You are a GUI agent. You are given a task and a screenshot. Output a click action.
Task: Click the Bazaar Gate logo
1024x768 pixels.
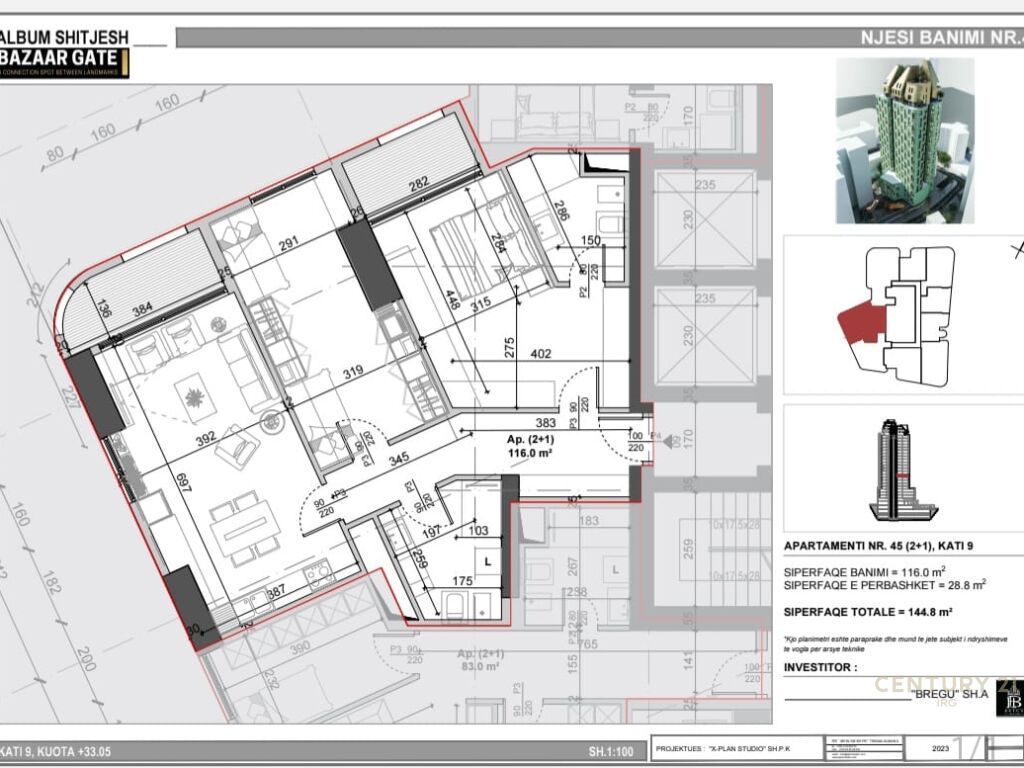64,58
